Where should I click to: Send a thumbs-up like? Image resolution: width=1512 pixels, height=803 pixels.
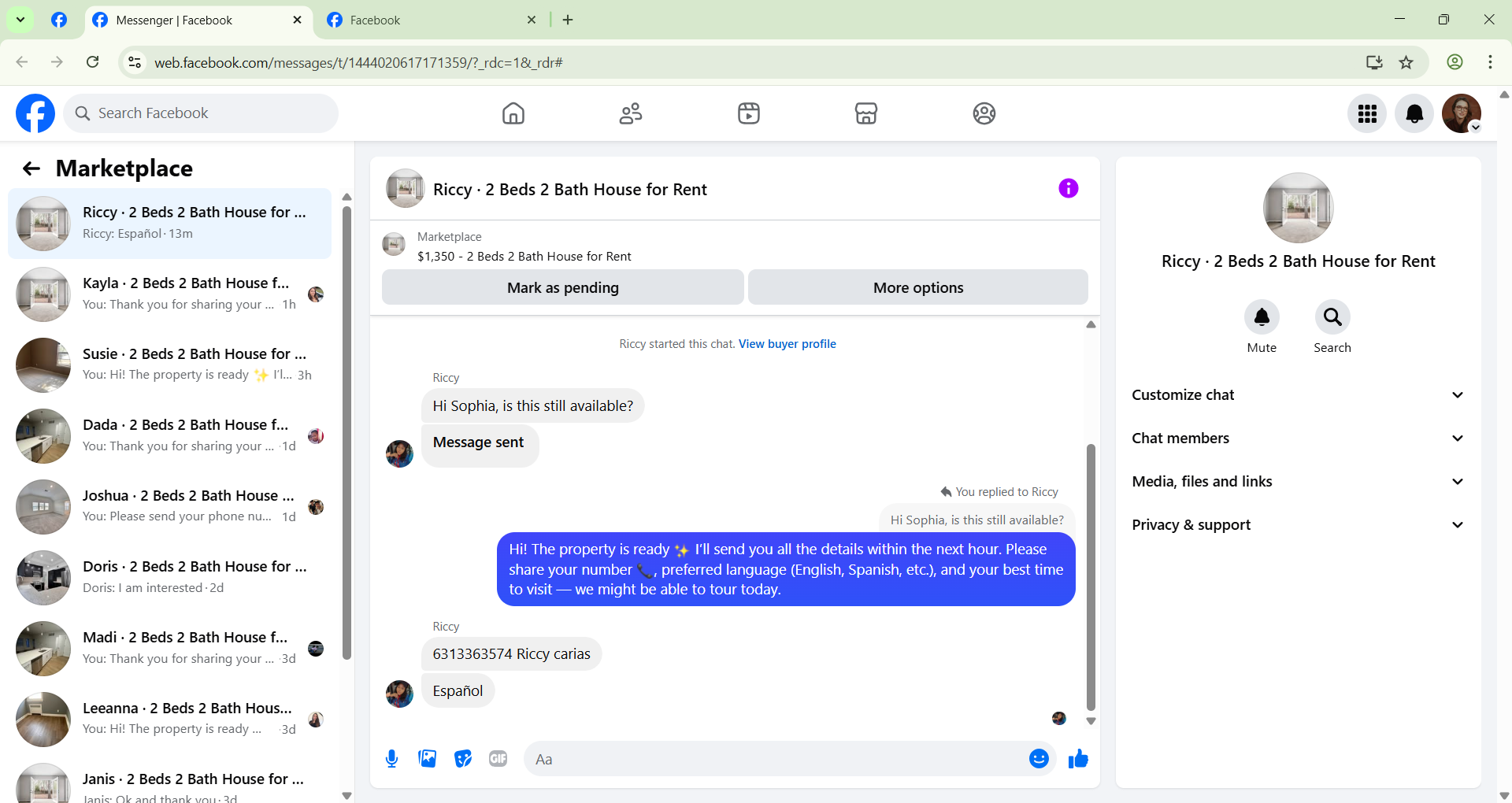(1078, 759)
